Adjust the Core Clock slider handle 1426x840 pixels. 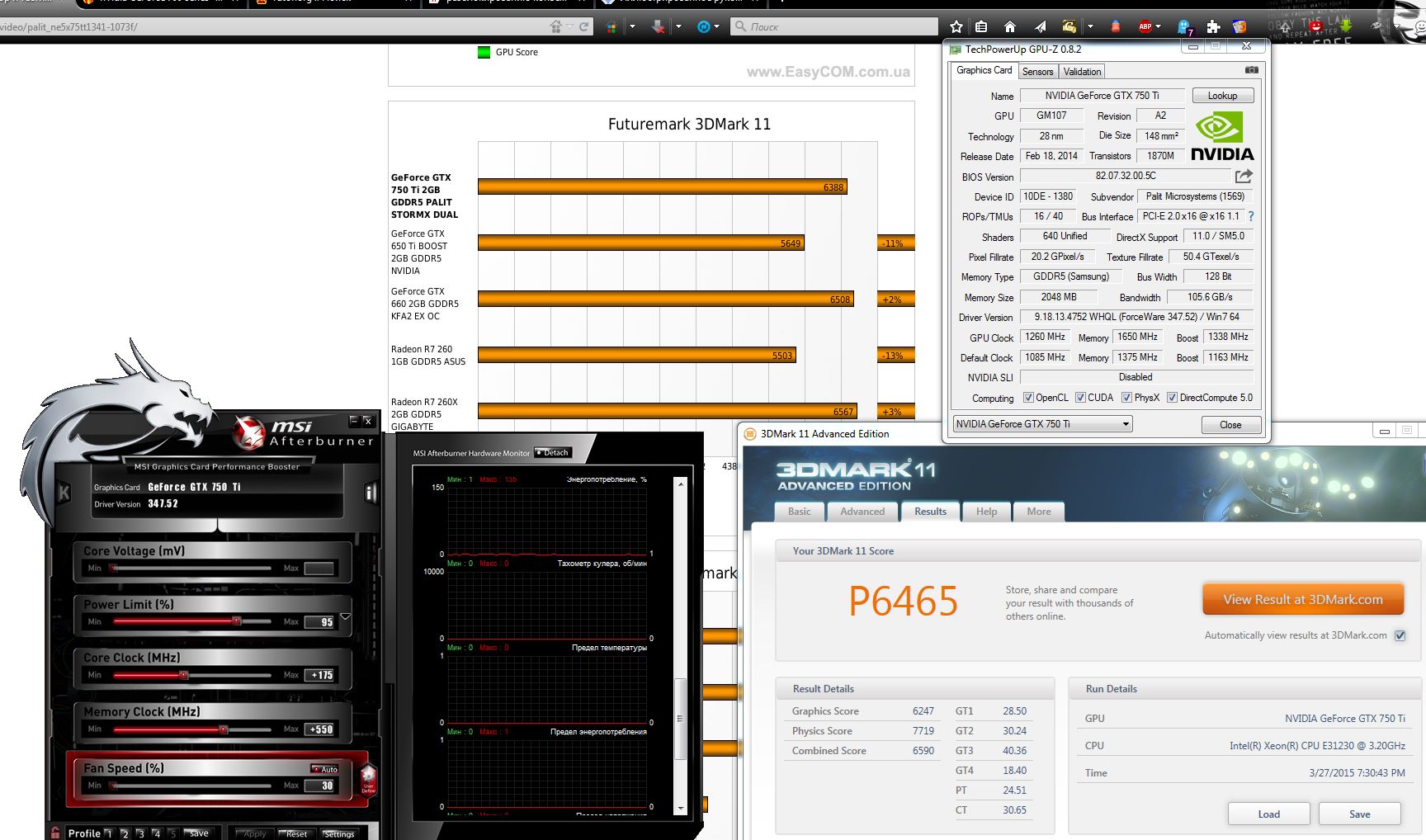(x=183, y=675)
